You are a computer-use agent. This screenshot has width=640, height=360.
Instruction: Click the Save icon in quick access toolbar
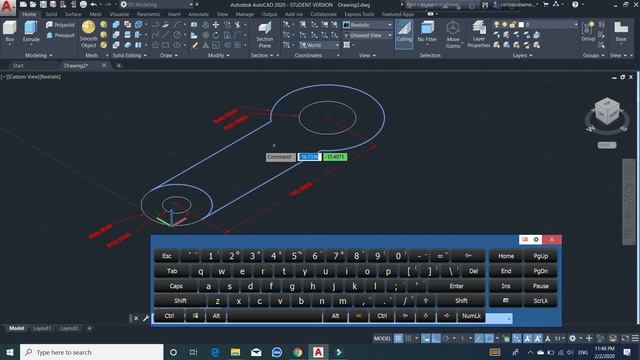[x=43, y=4]
